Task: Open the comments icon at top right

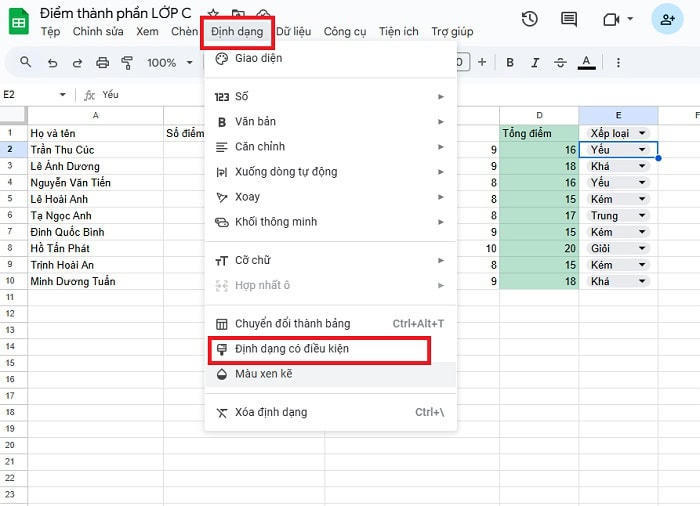Action: 569,19
